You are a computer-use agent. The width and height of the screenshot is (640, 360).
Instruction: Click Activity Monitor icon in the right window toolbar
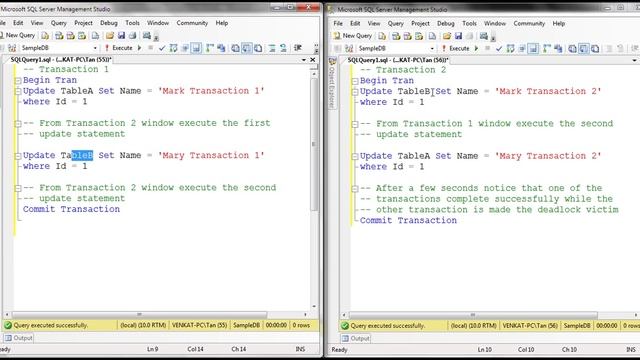point(484,36)
